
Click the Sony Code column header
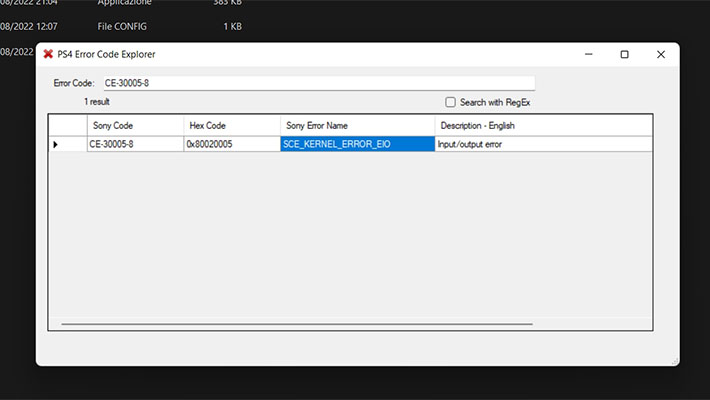coord(135,125)
